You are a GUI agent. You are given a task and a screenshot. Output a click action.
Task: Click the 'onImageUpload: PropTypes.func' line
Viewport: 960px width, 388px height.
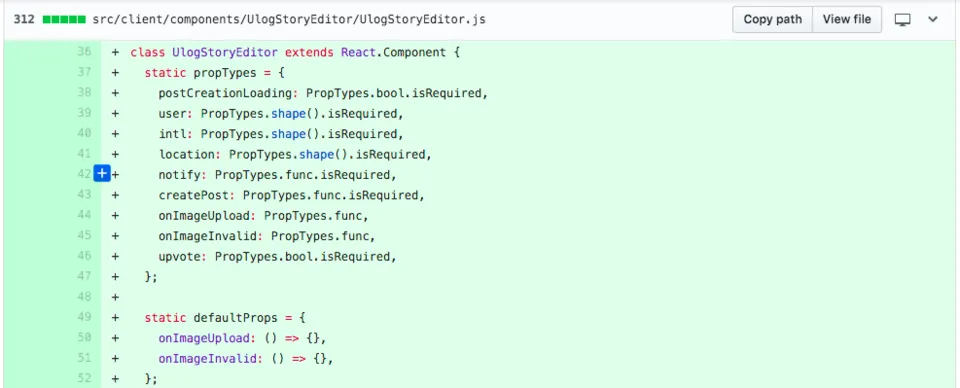tap(264, 216)
